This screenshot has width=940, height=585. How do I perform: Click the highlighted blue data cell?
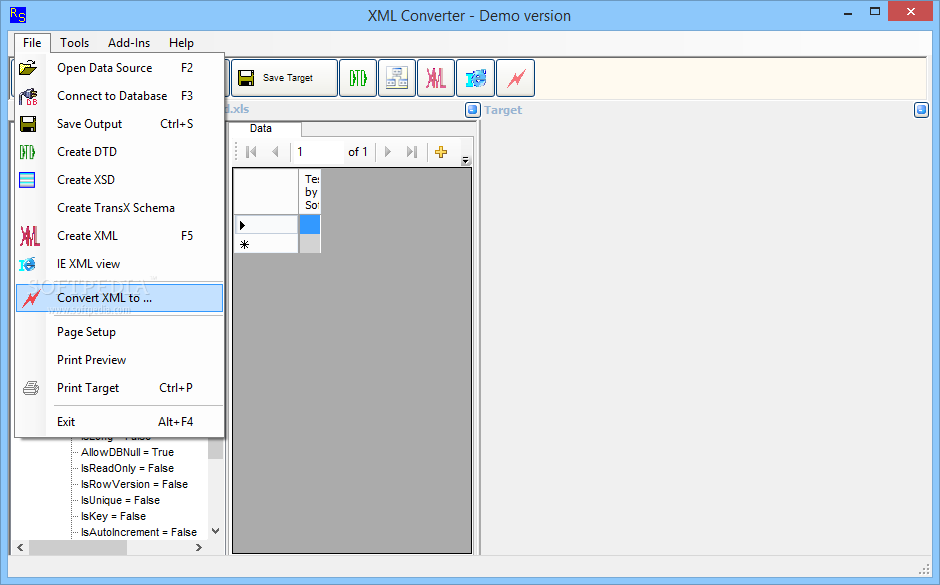310,225
